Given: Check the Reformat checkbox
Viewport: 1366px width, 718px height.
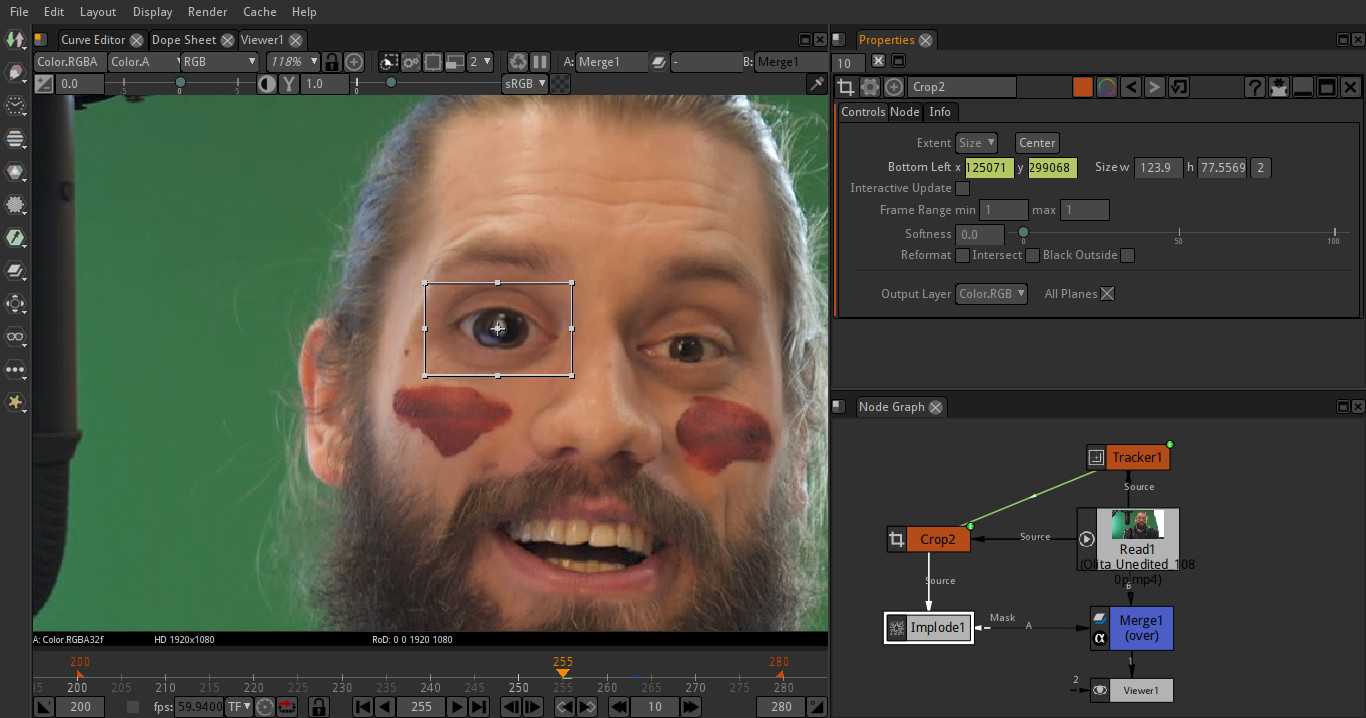Looking at the screenshot, I should click(x=962, y=255).
